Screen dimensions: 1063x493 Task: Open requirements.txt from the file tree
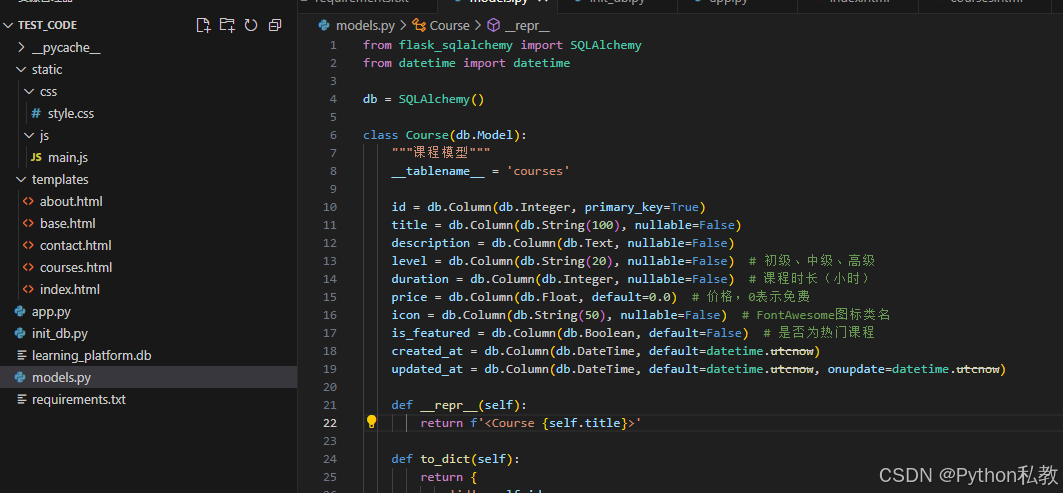click(78, 400)
